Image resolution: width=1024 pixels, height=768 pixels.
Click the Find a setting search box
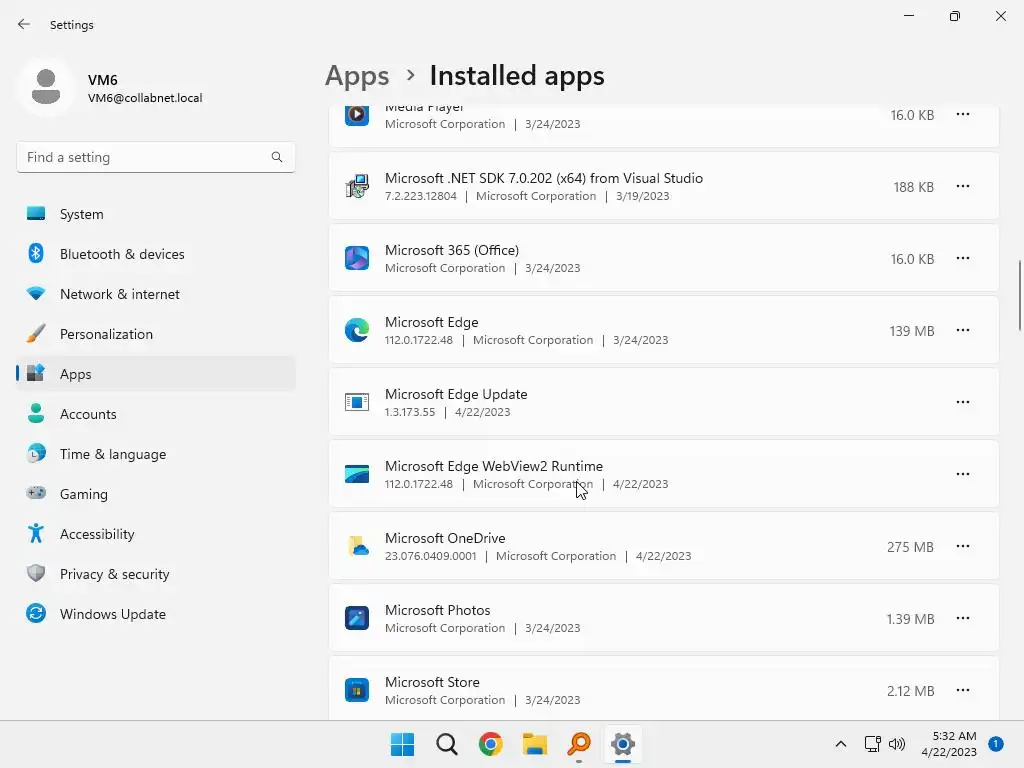(145, 157)
